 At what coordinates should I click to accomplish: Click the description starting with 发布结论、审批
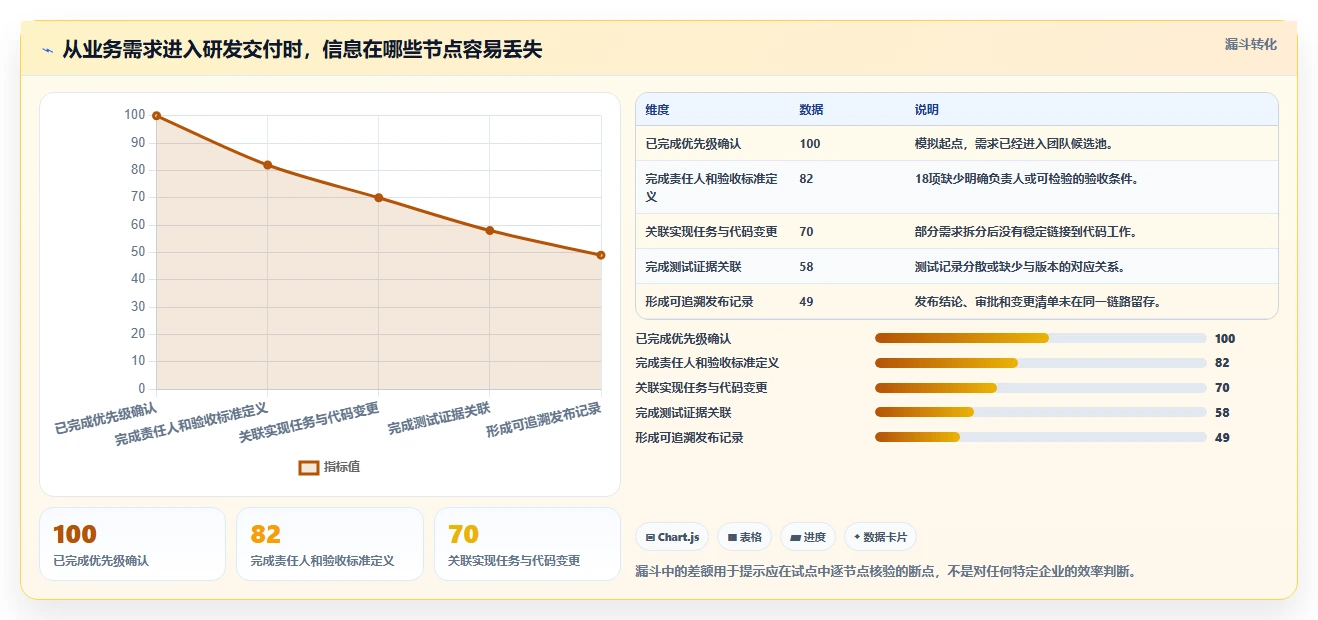pyautogui.click(x=1039, y=302)
